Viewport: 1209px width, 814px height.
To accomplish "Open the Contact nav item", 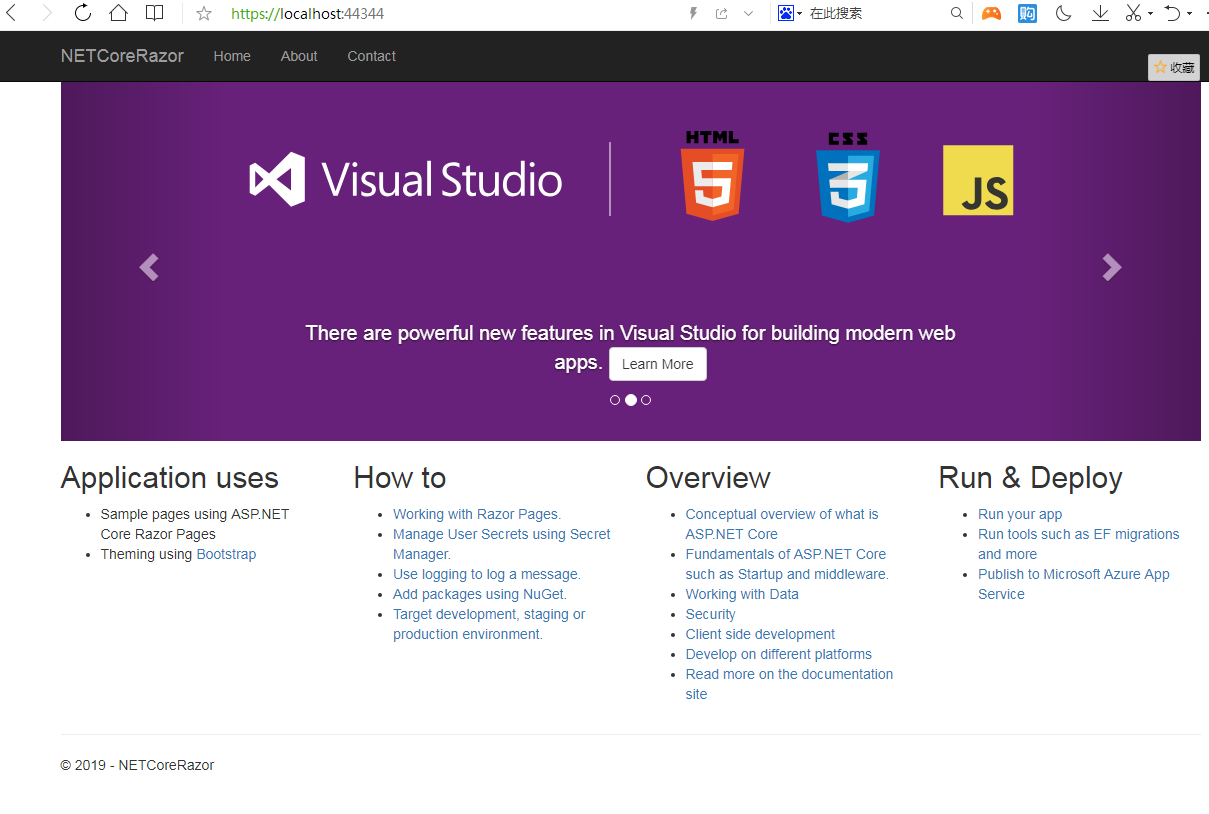I will pos(372,56).
